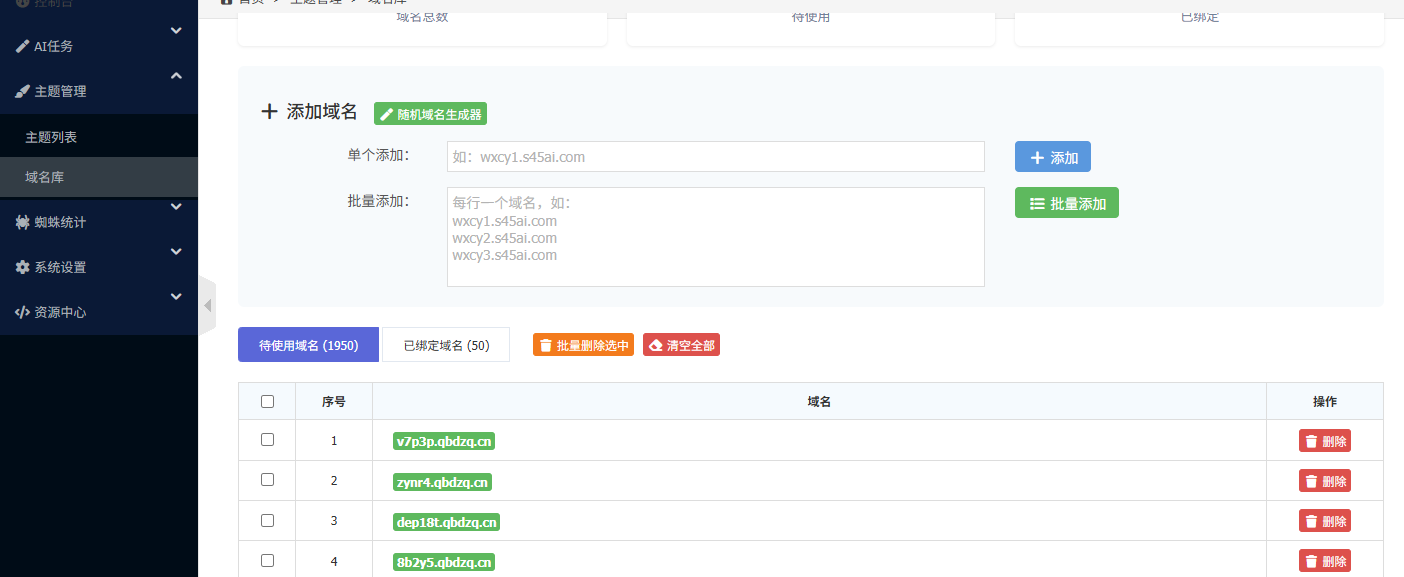Focus the 单个添加 domain input field

point(715,157)
